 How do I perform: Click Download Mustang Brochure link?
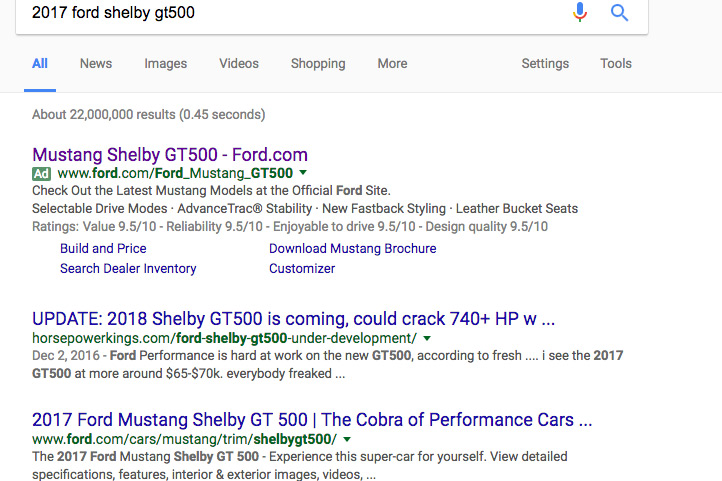click(352, 248)
